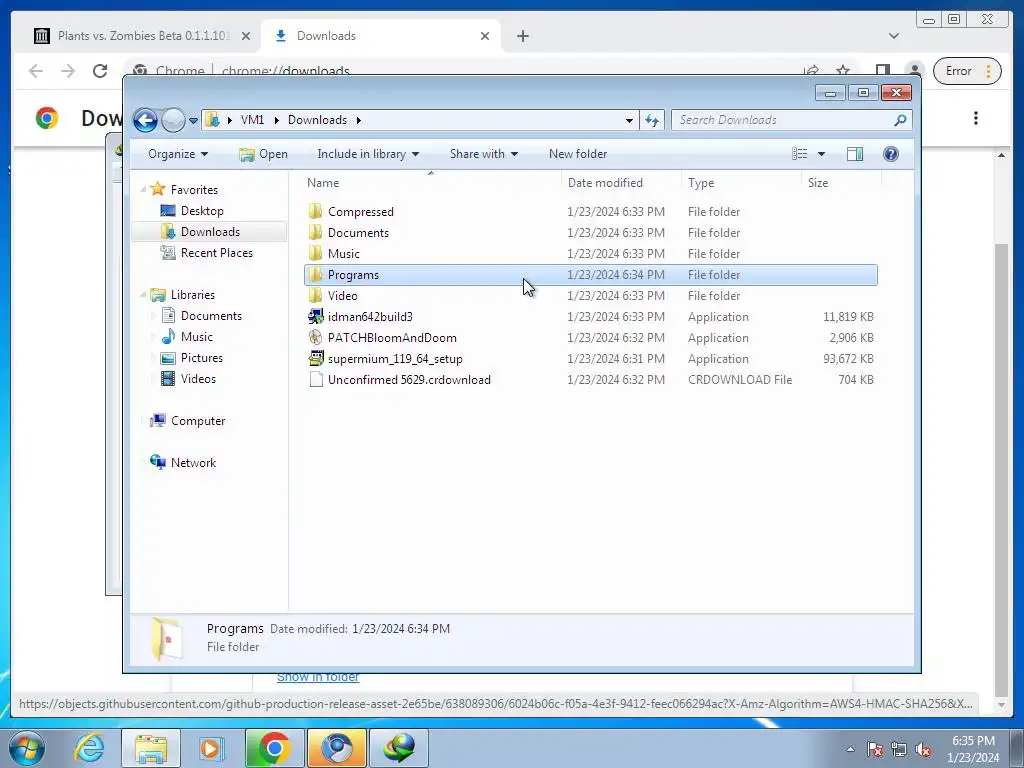Screen dimensions: 1024x768
Task: Click the Show in folder link
Action: point(317,678)
